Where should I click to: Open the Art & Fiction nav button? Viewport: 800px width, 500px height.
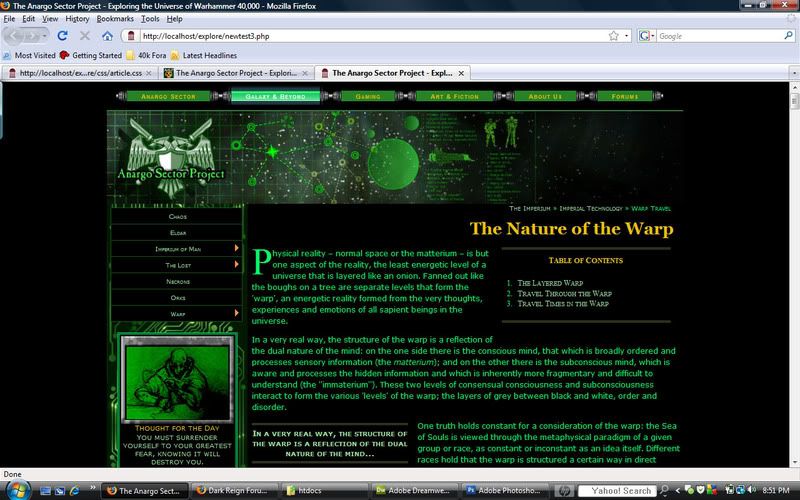pyautogui.click(x=455, y=96)
